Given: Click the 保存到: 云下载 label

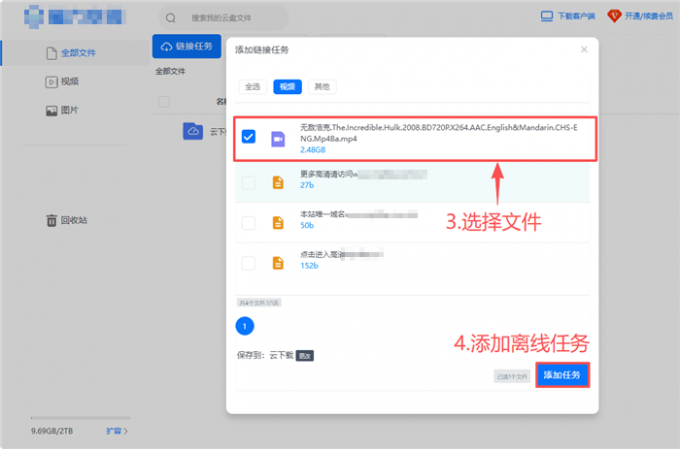Looking at the screenshot, I should (265, 356).
